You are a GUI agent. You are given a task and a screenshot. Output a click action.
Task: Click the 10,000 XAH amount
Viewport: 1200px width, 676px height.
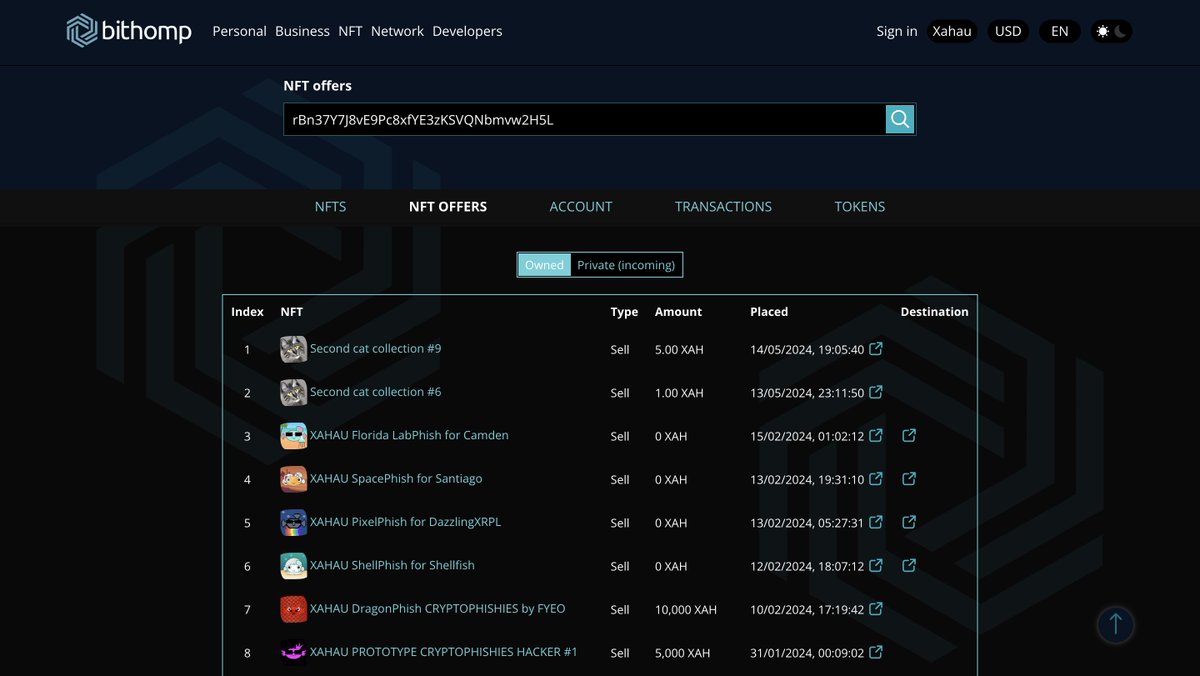pyautogui.click(x=686, y=610)
